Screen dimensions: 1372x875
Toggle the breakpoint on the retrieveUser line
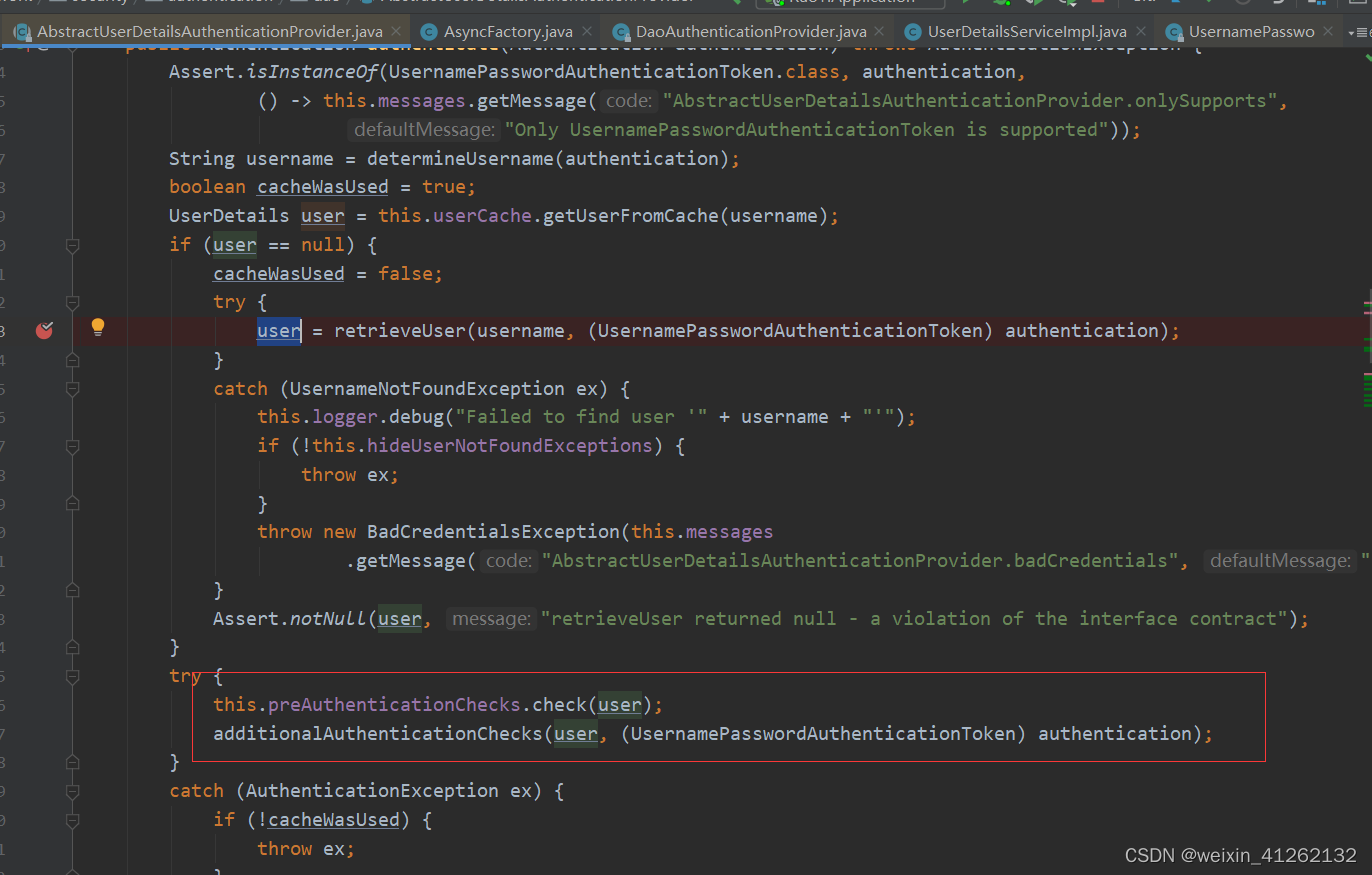(44, 330)
